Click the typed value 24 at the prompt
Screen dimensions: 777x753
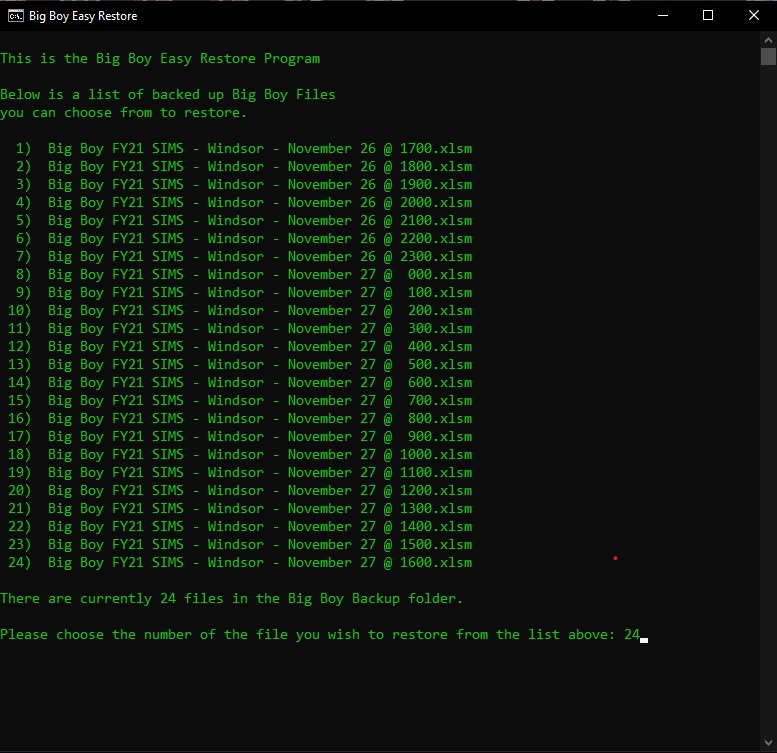[632, 635]
